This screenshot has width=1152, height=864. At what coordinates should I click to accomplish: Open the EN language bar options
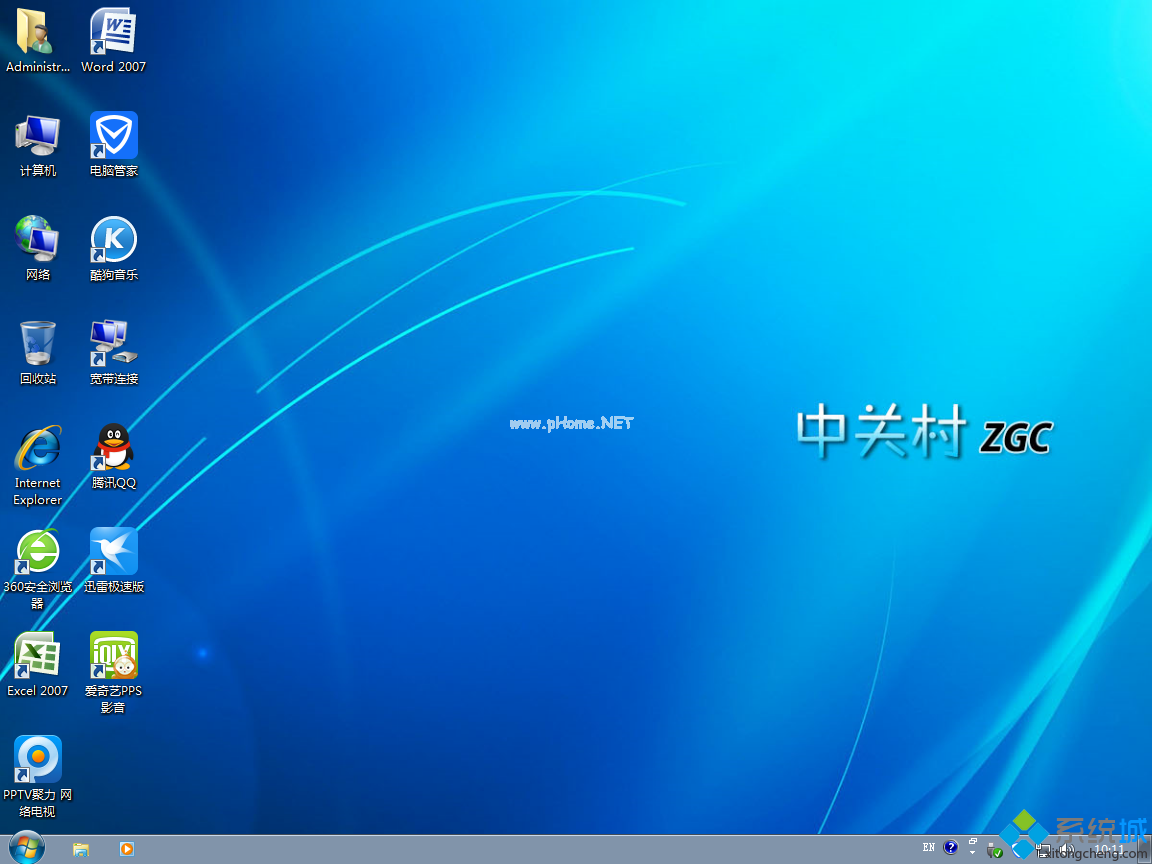(929, 847)
